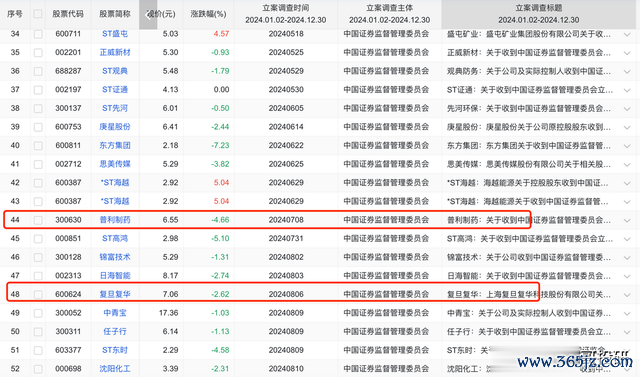Click stock code 300137
Screen dimensions: 640x377
(x=68, y=108)
